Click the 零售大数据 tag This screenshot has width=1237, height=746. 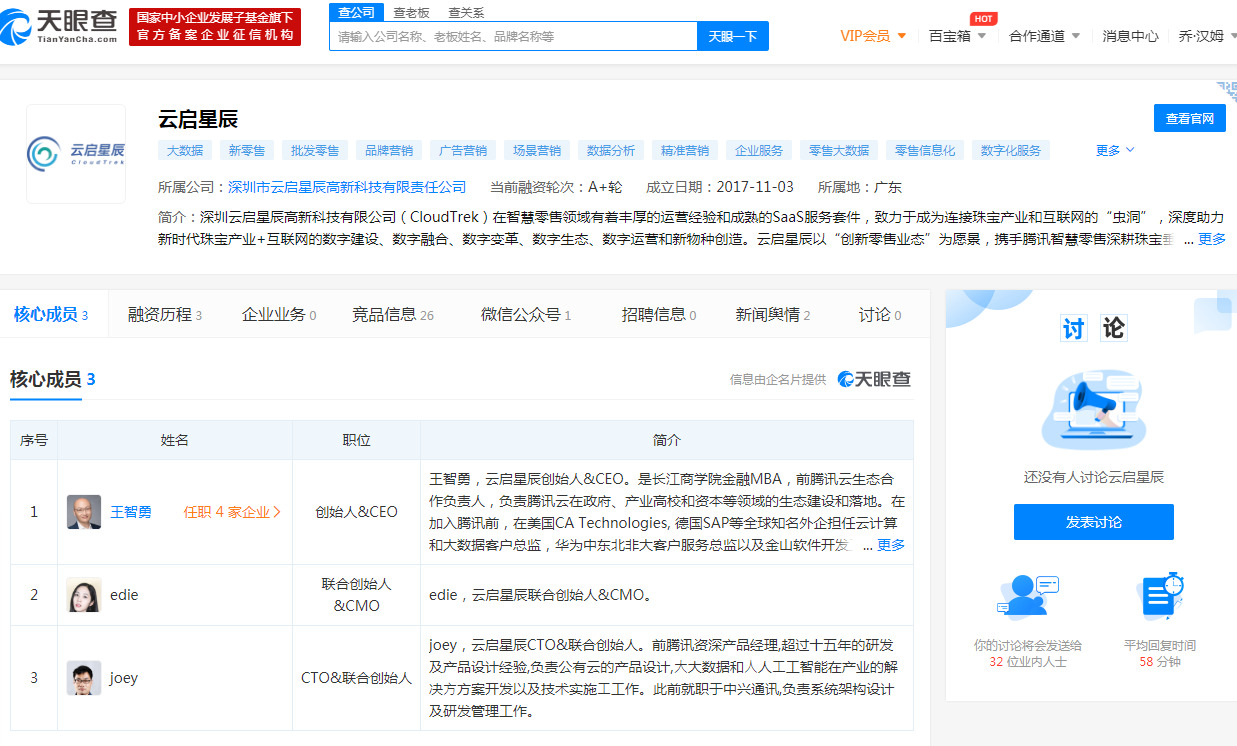pos(839,151)
